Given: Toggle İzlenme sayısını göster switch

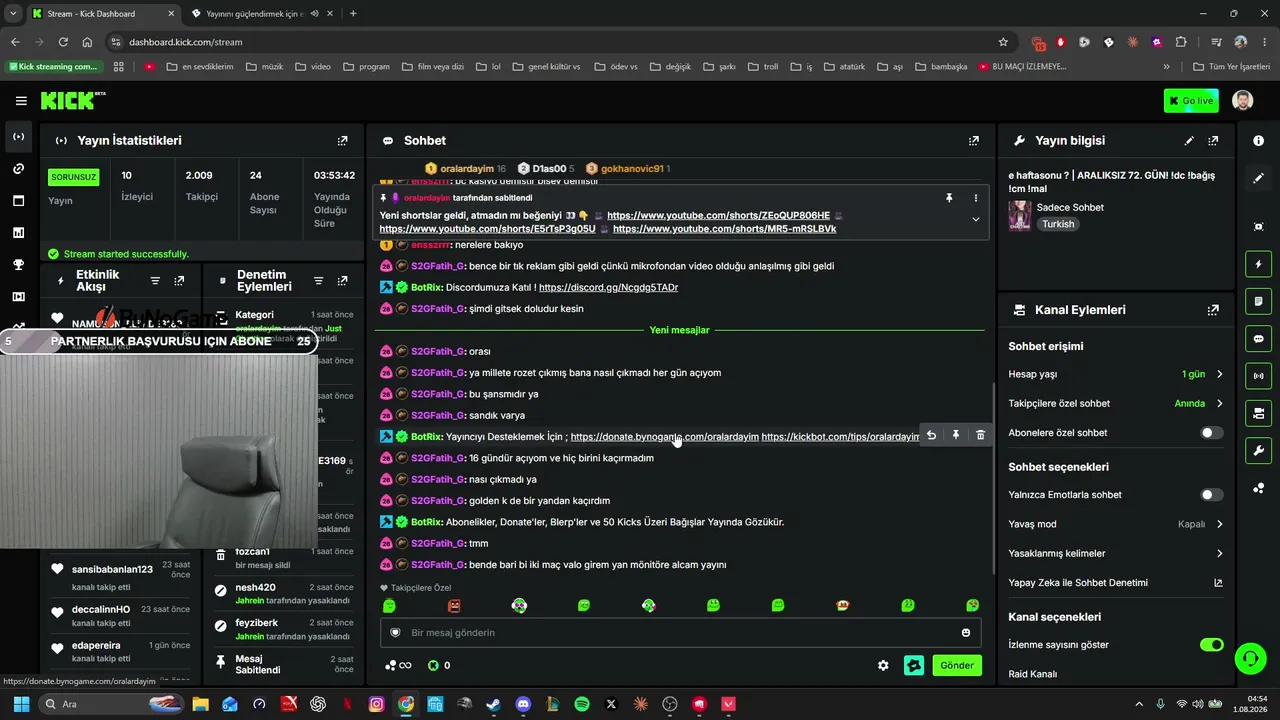Looking at the screenshot, I should pyautogui.click(x=1211, y=645).
